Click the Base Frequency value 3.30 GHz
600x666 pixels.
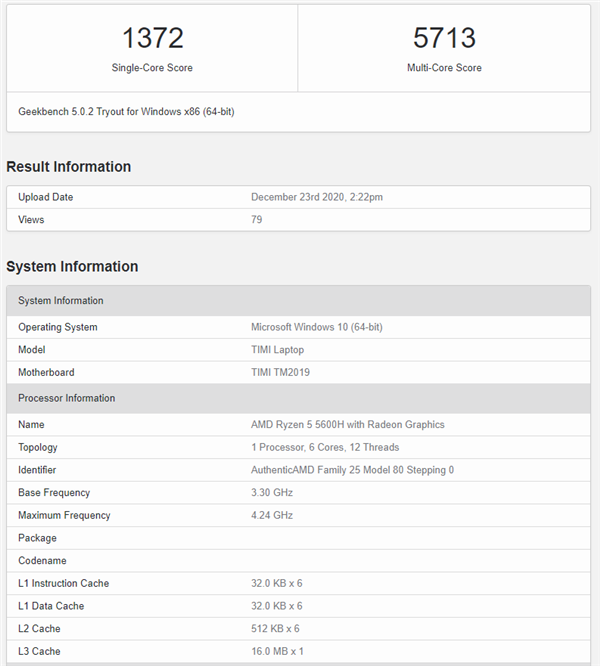271,492
